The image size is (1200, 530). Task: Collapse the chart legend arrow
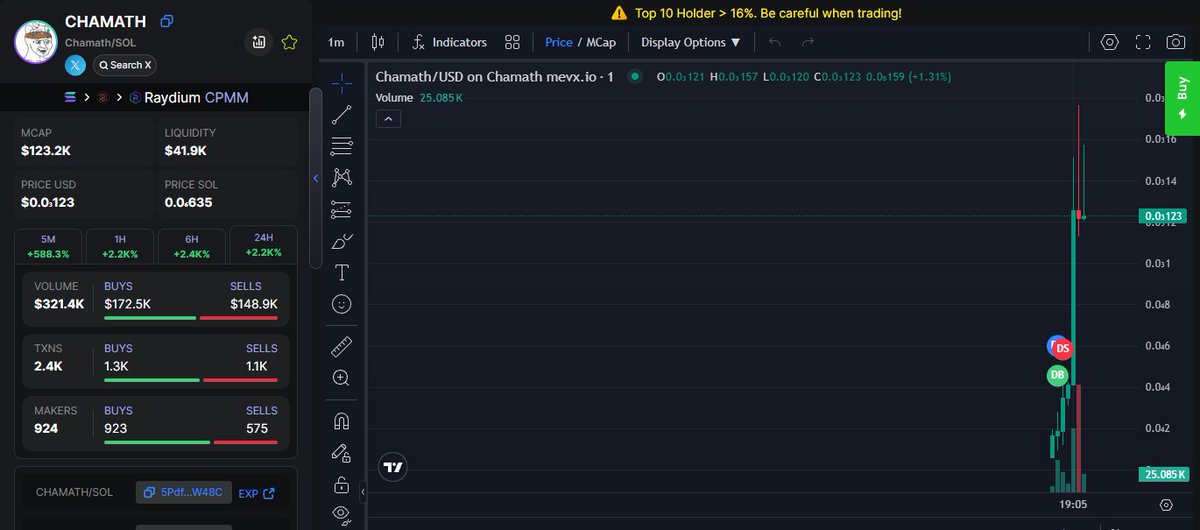pyautogui.click(x=389, y=119)
